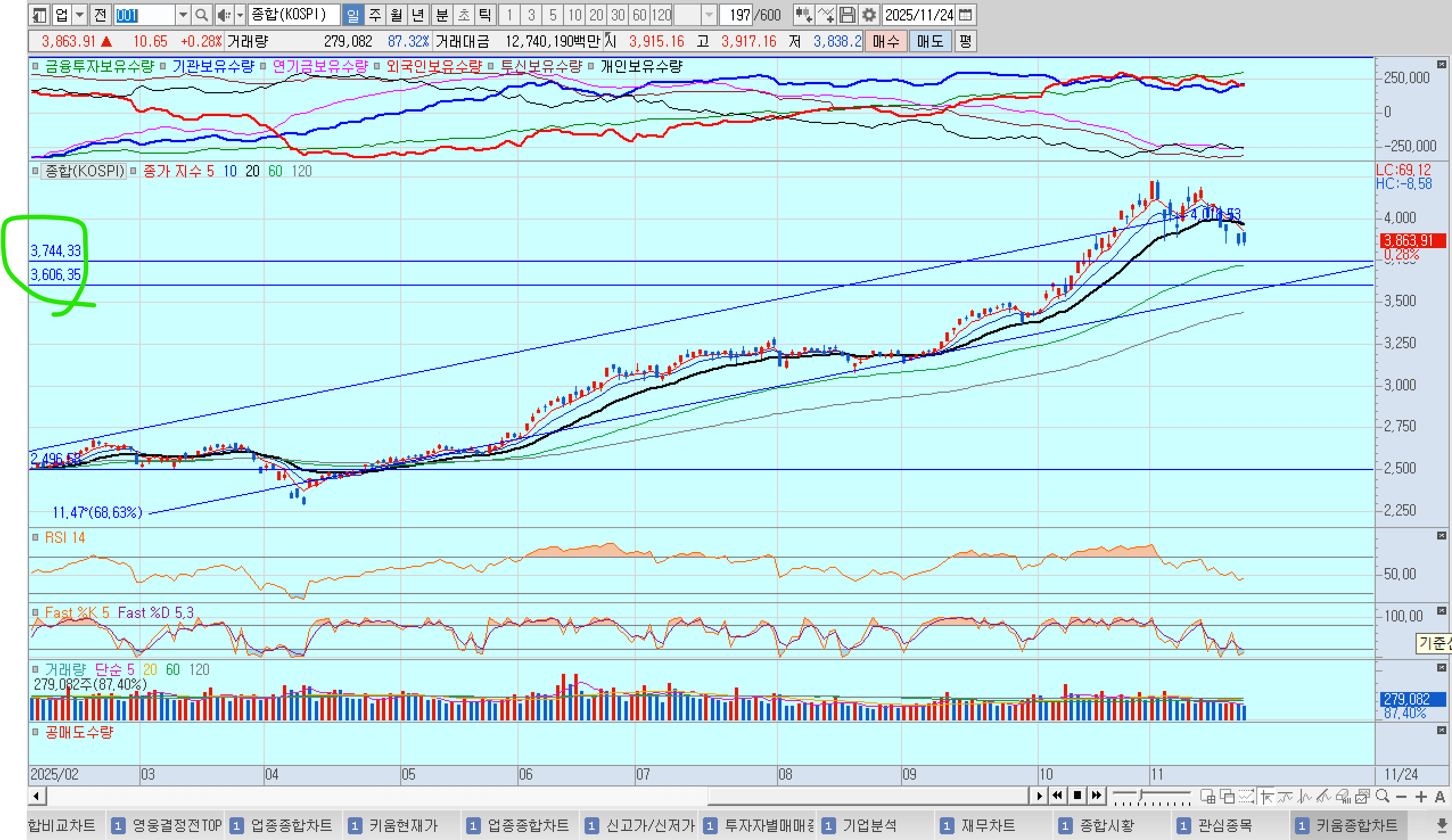Viewport: 1452px width, 840px height.
Task: Toggle the 외국인보유수량 indicator checkbox
Action: [377, 66]
